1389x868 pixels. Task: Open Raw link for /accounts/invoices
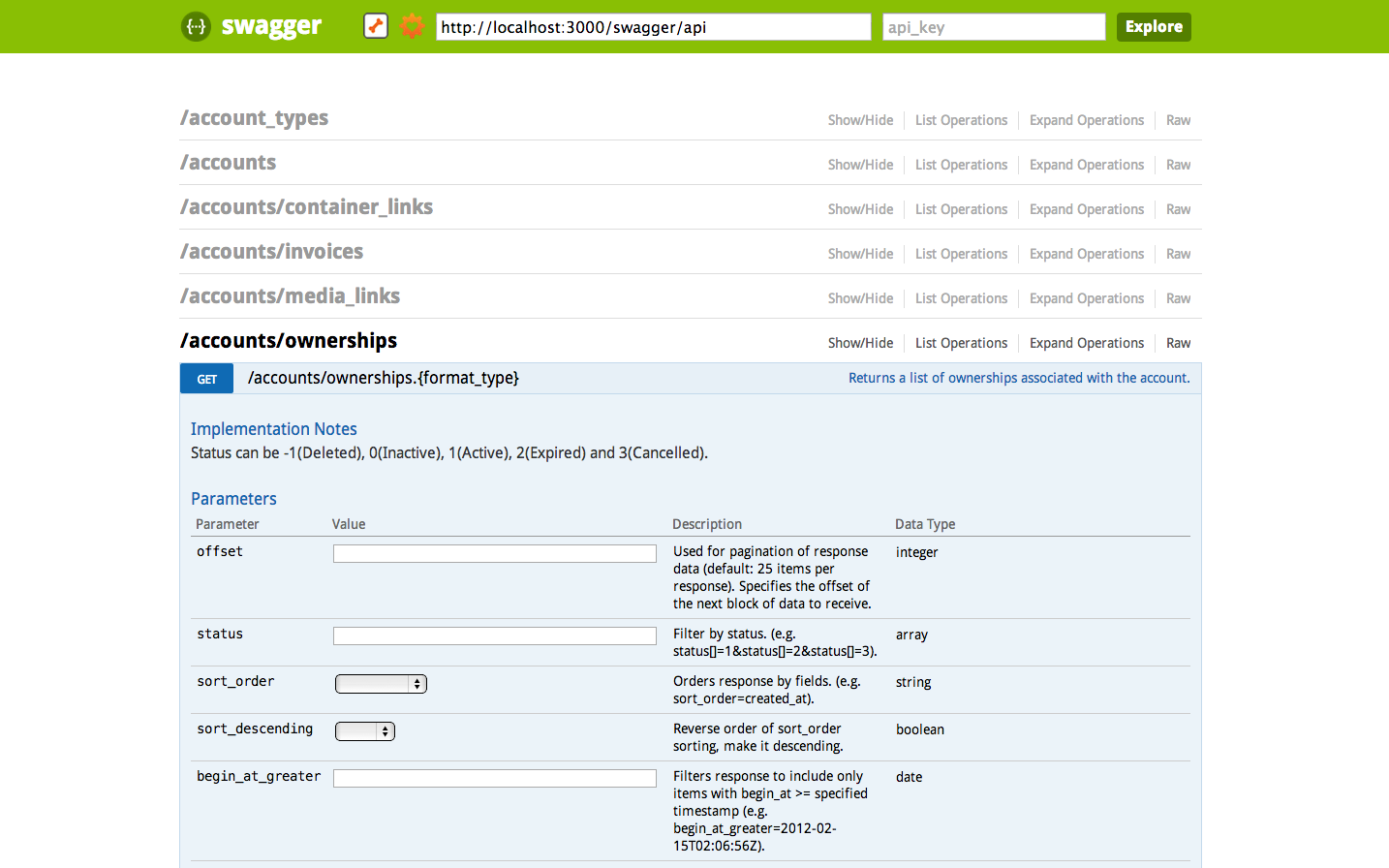1178,254
